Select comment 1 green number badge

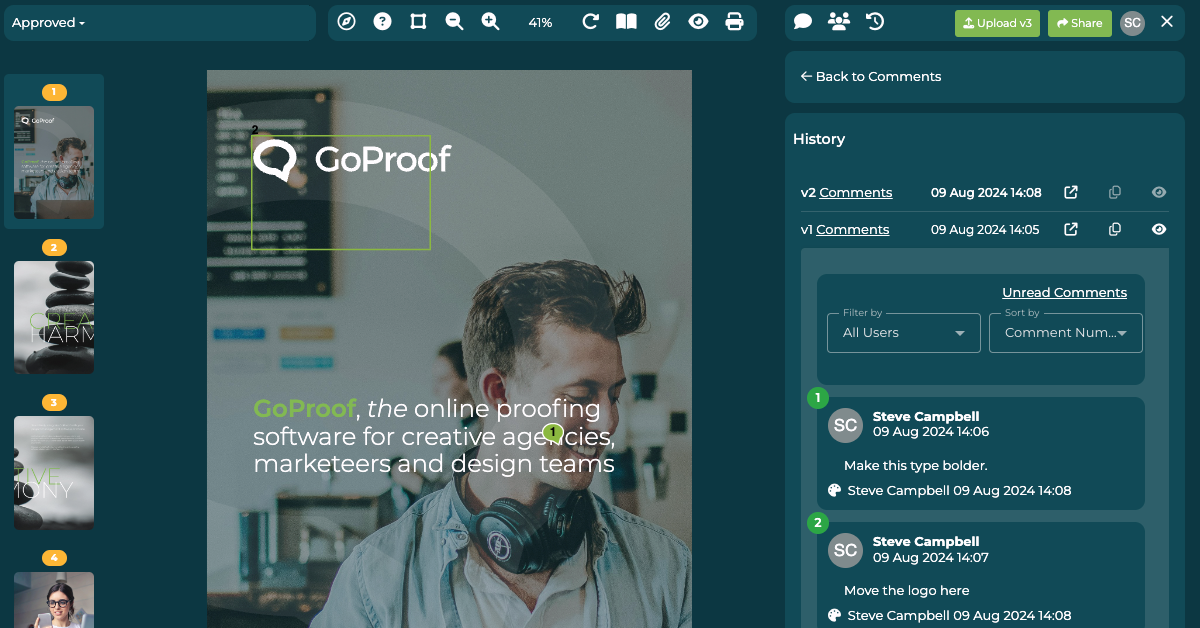pos(818,398)
